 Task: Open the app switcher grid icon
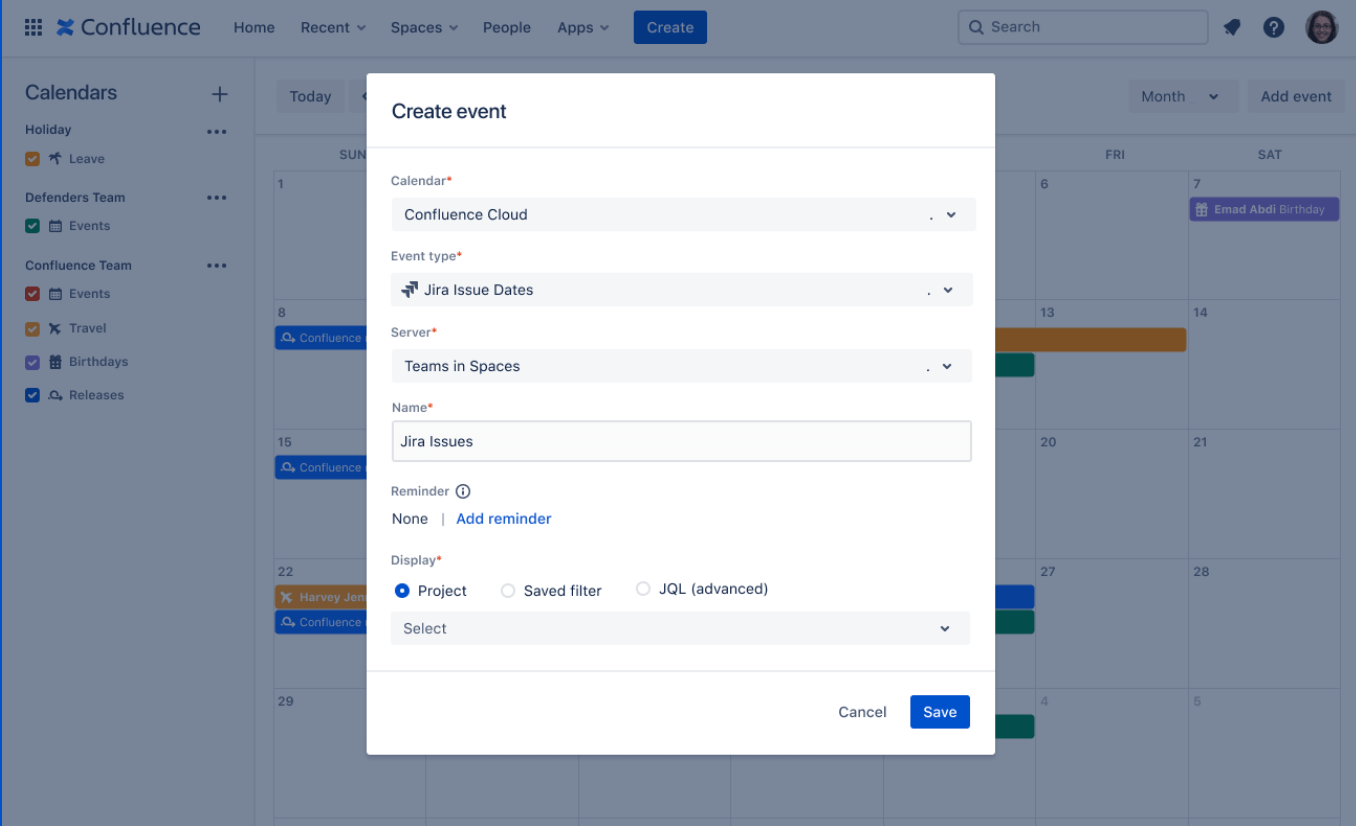pyautogui.click(x=33, y=28)
